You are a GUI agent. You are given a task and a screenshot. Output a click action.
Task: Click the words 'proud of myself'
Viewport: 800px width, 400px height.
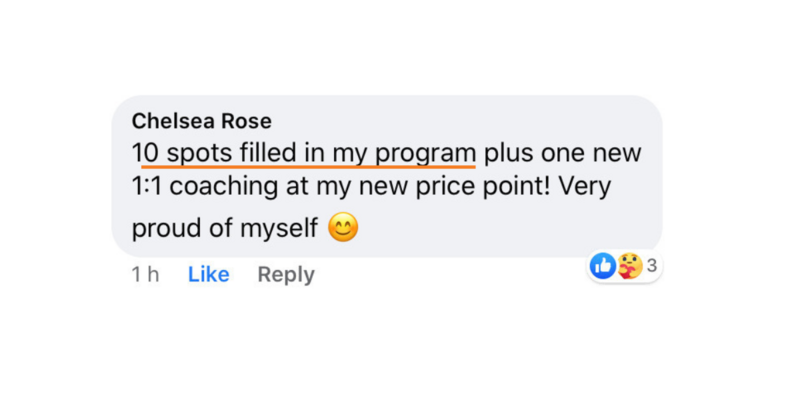(x=224, y=228)
